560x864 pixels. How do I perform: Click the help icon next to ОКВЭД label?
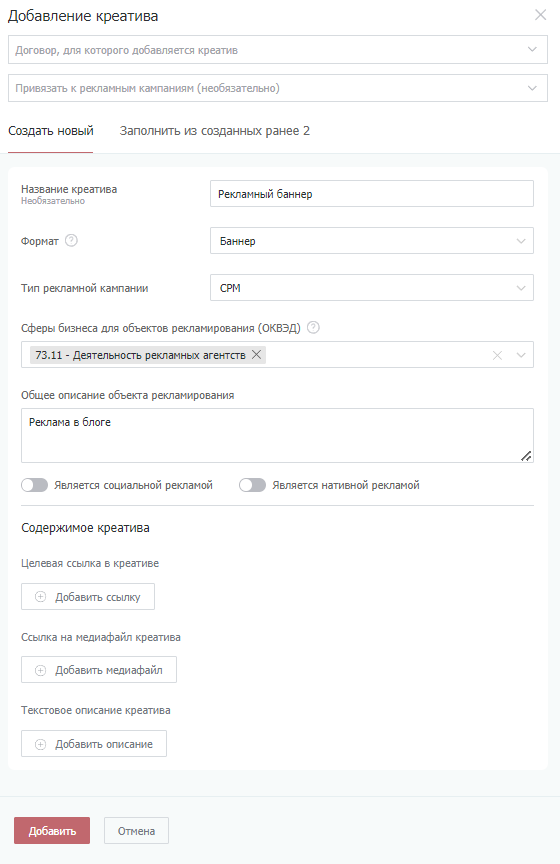click(313, 327)
